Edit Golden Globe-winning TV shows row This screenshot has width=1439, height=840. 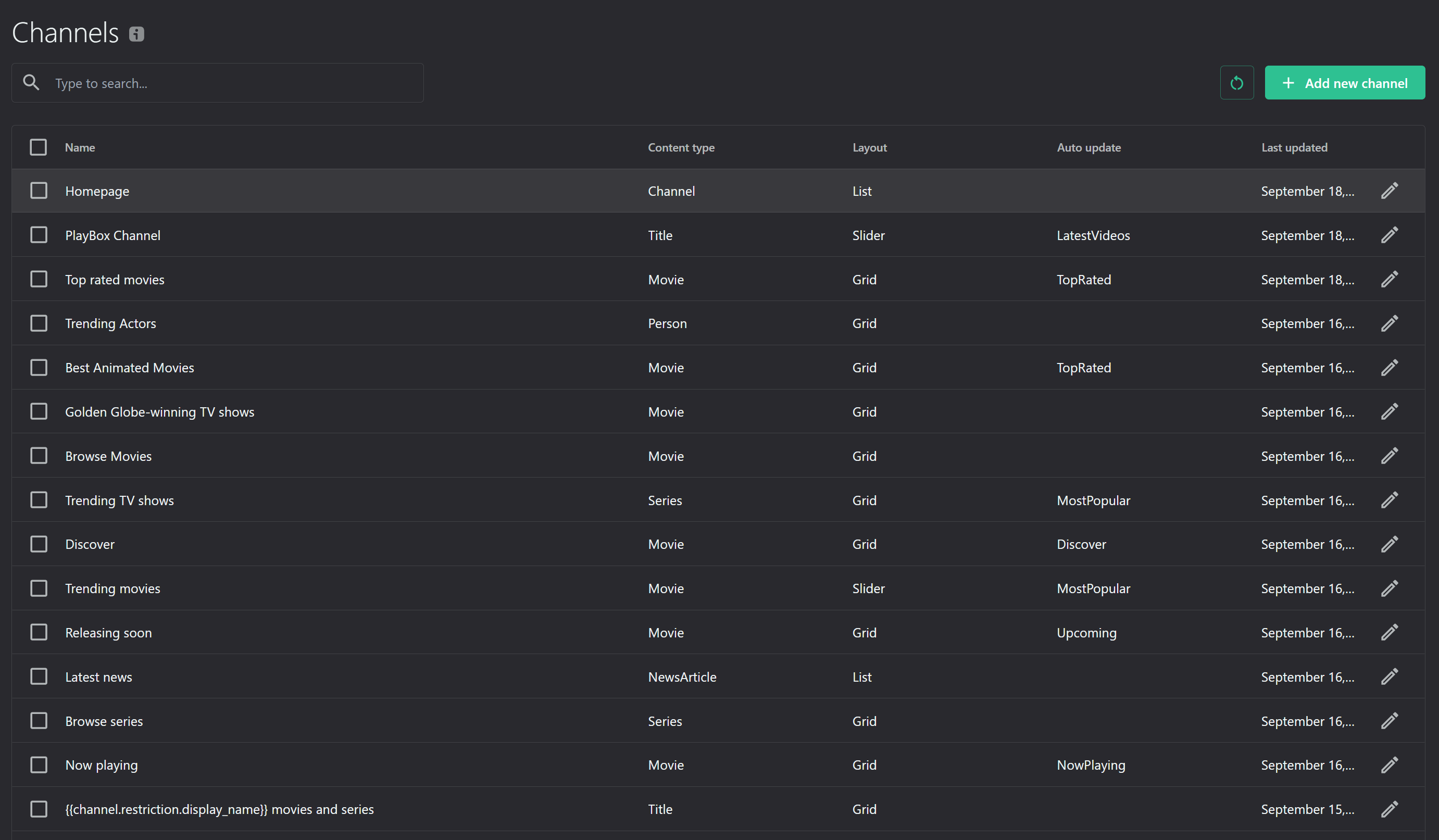coord(1390,412)
